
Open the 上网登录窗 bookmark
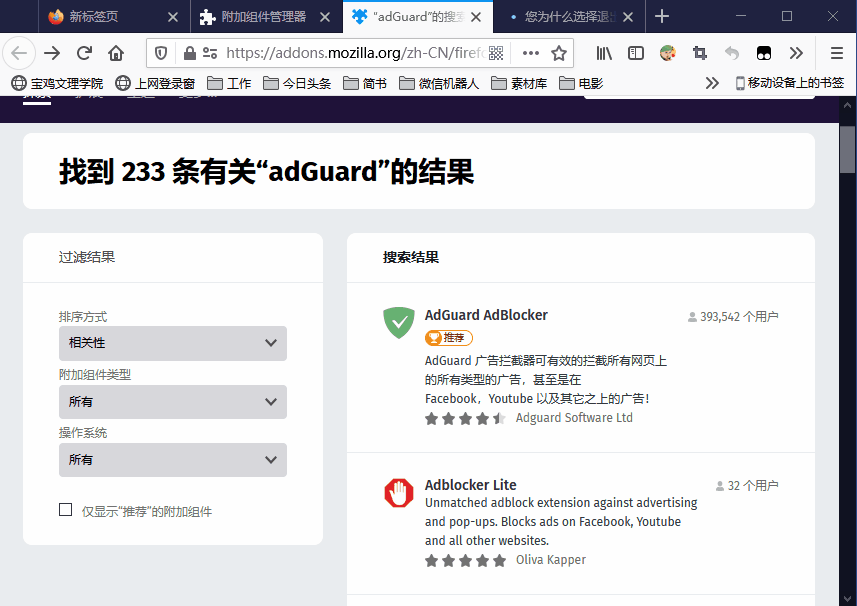click(x=155, y=83)
